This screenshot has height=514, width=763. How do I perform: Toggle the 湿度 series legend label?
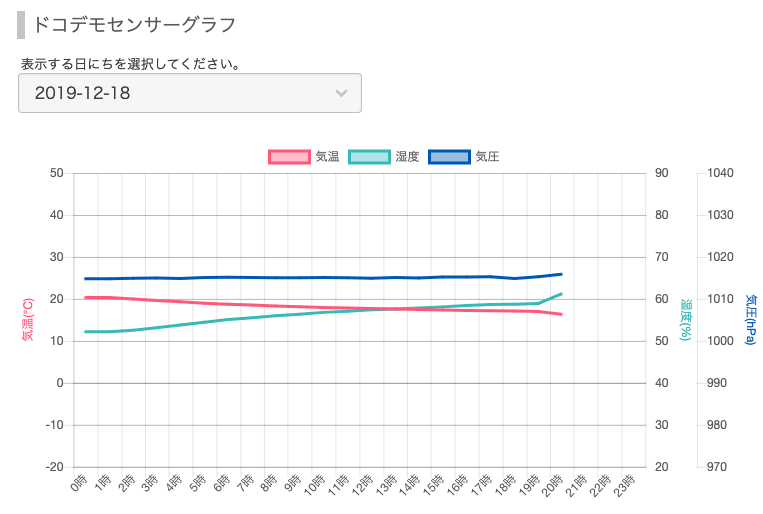pos(407,157)
